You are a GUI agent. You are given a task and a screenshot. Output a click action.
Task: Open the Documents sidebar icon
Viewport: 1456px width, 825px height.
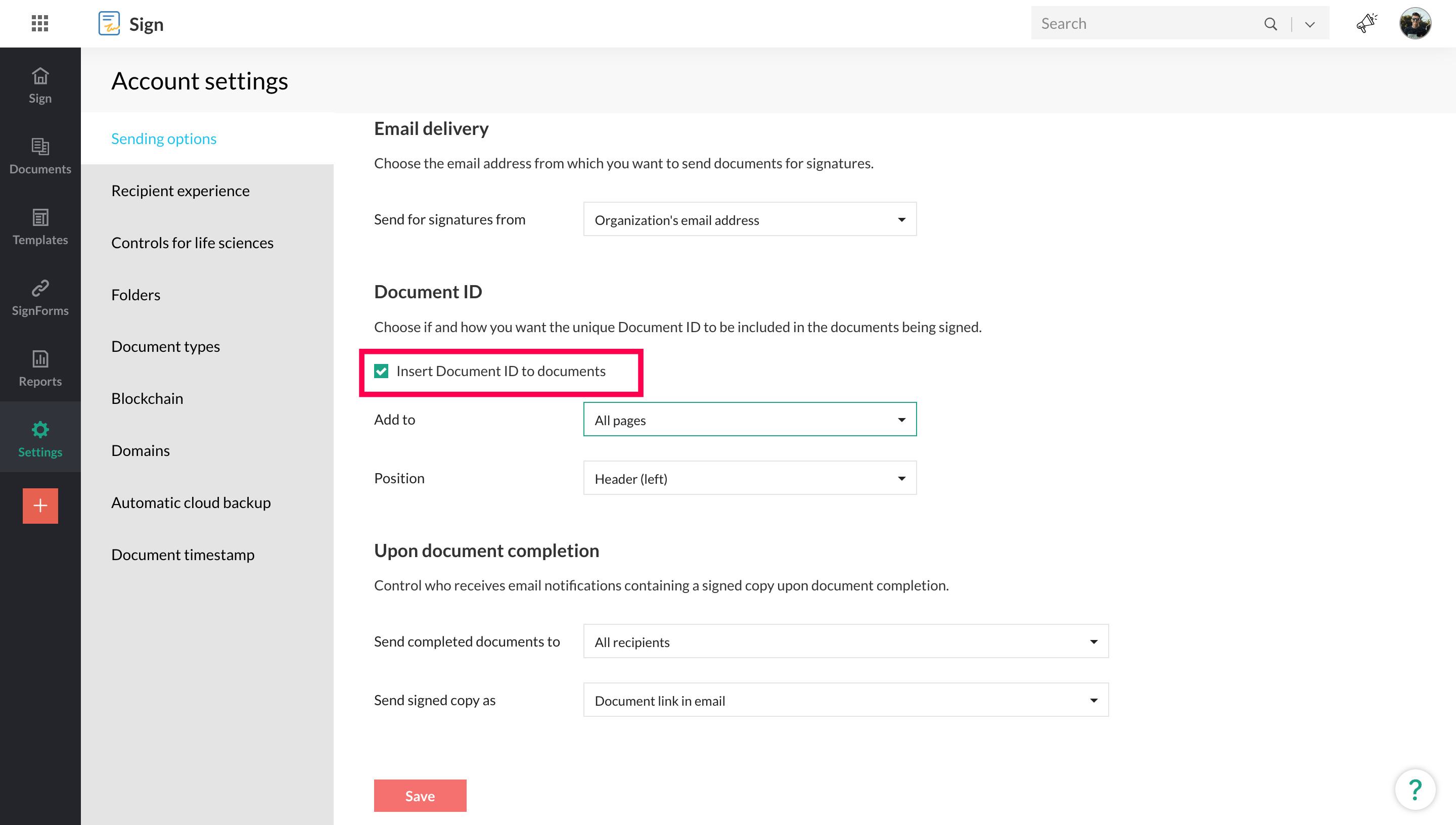coord(39,156)
